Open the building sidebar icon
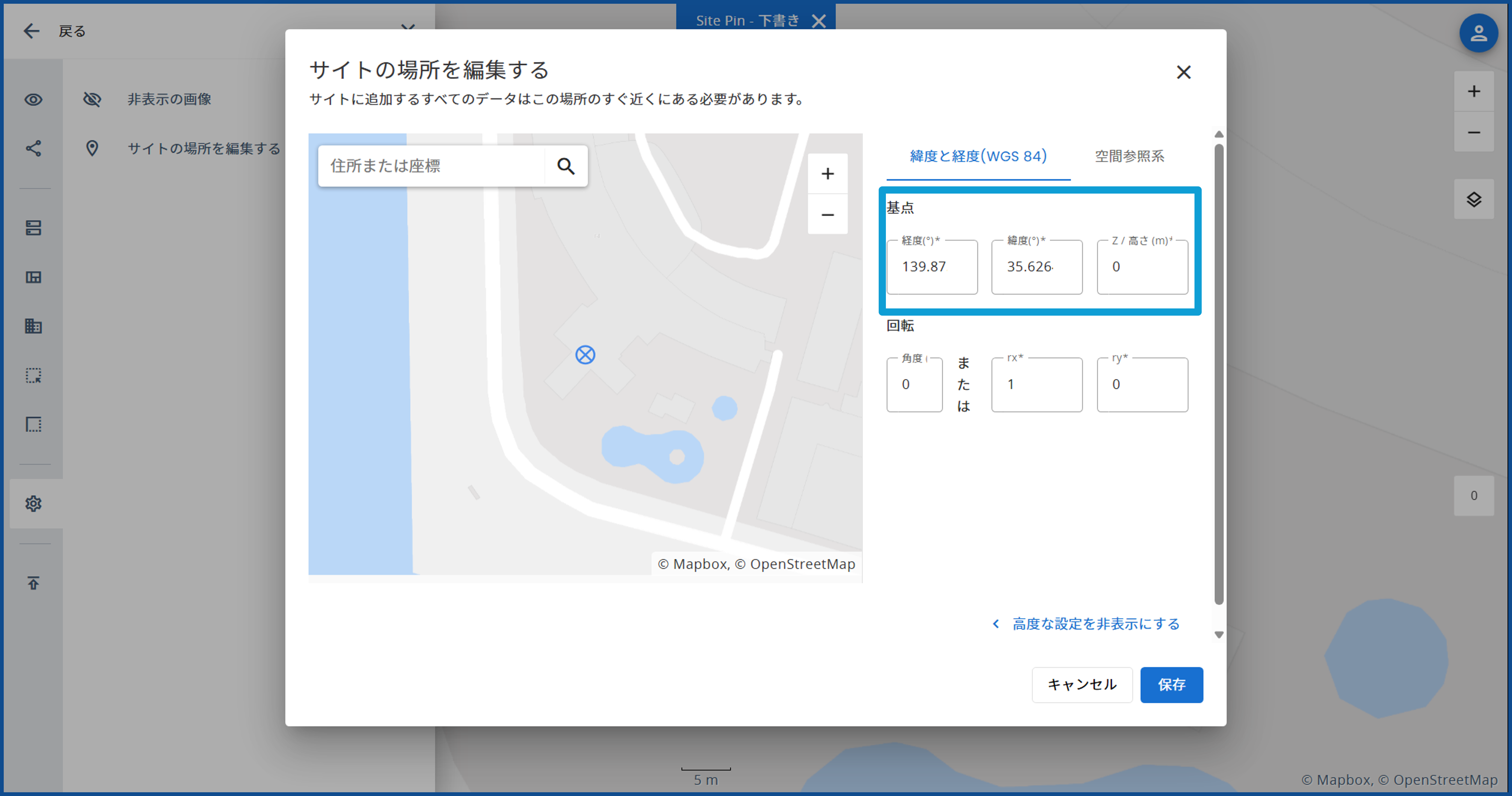This screenshot has height=796, width=1512. (33, 326)
